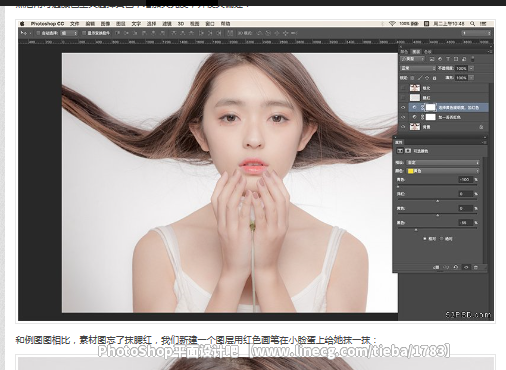Hide the 背景 (Background) layer
Screen dimensions: 506x370
(403, 127)
